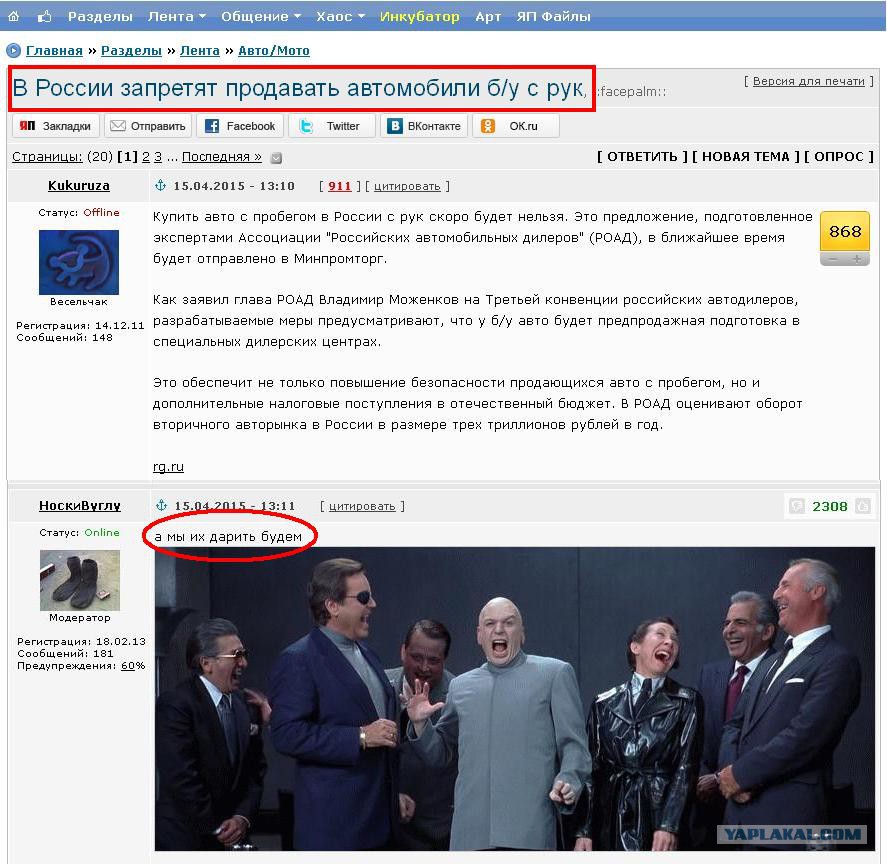
Task: Expand the Общение dropdown menu
Action: click(x=260, y=16)
